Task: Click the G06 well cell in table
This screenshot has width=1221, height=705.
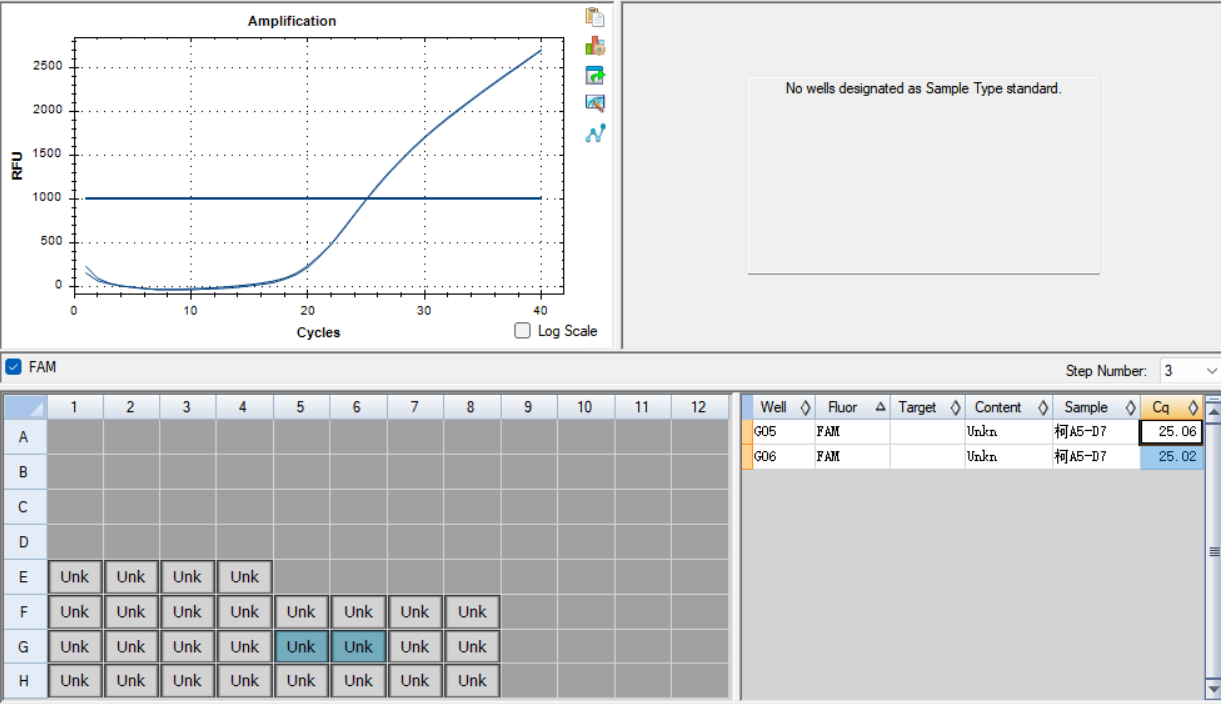Action: click(x=784, y=457)
